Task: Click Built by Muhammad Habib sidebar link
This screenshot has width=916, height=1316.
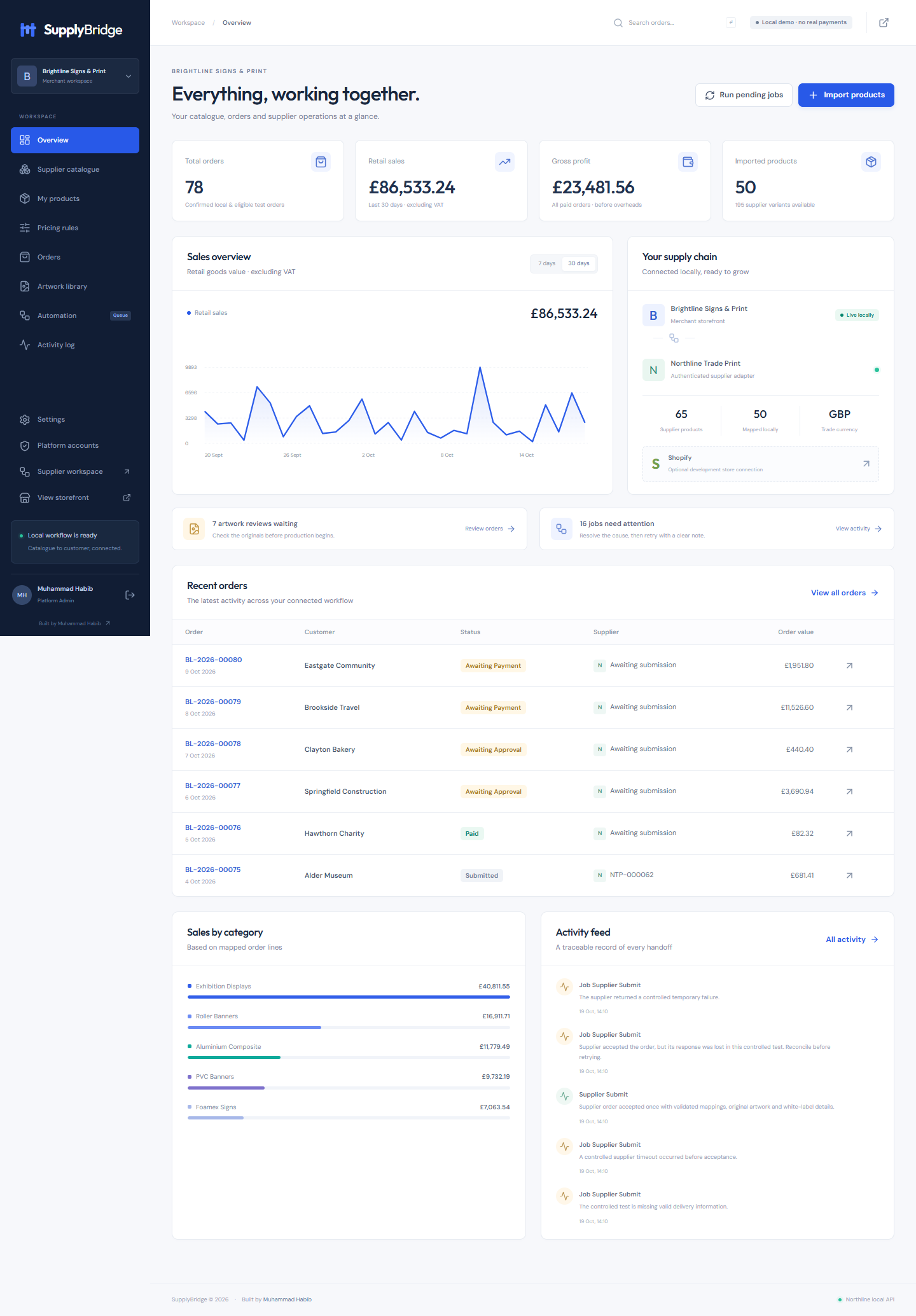Action: [75, 624]
